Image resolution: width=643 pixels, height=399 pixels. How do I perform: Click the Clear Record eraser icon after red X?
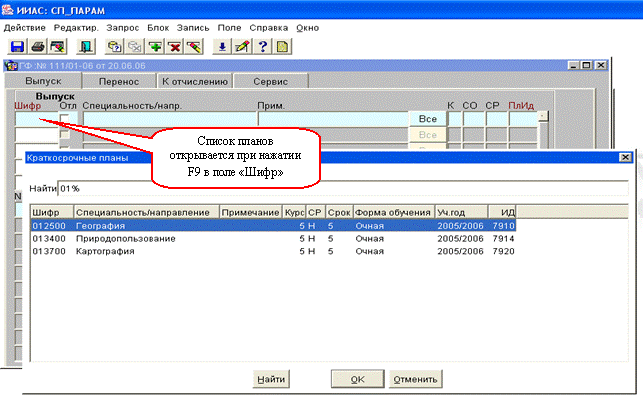point(194,47)
